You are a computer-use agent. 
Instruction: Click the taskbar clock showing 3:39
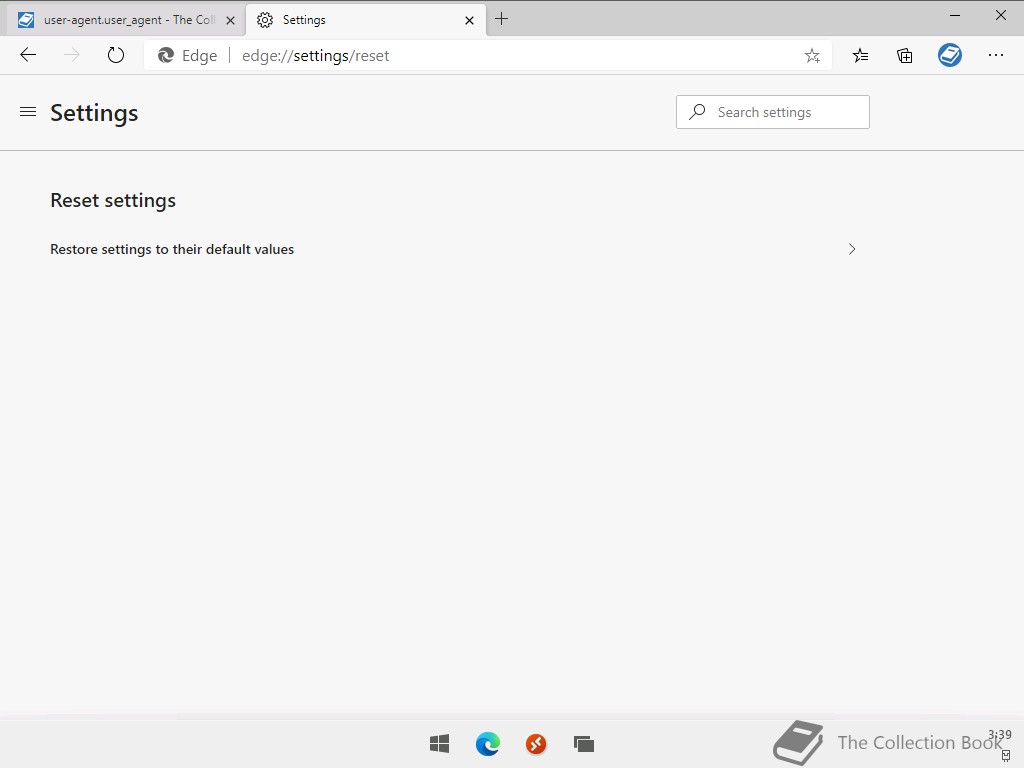(999, 735)
